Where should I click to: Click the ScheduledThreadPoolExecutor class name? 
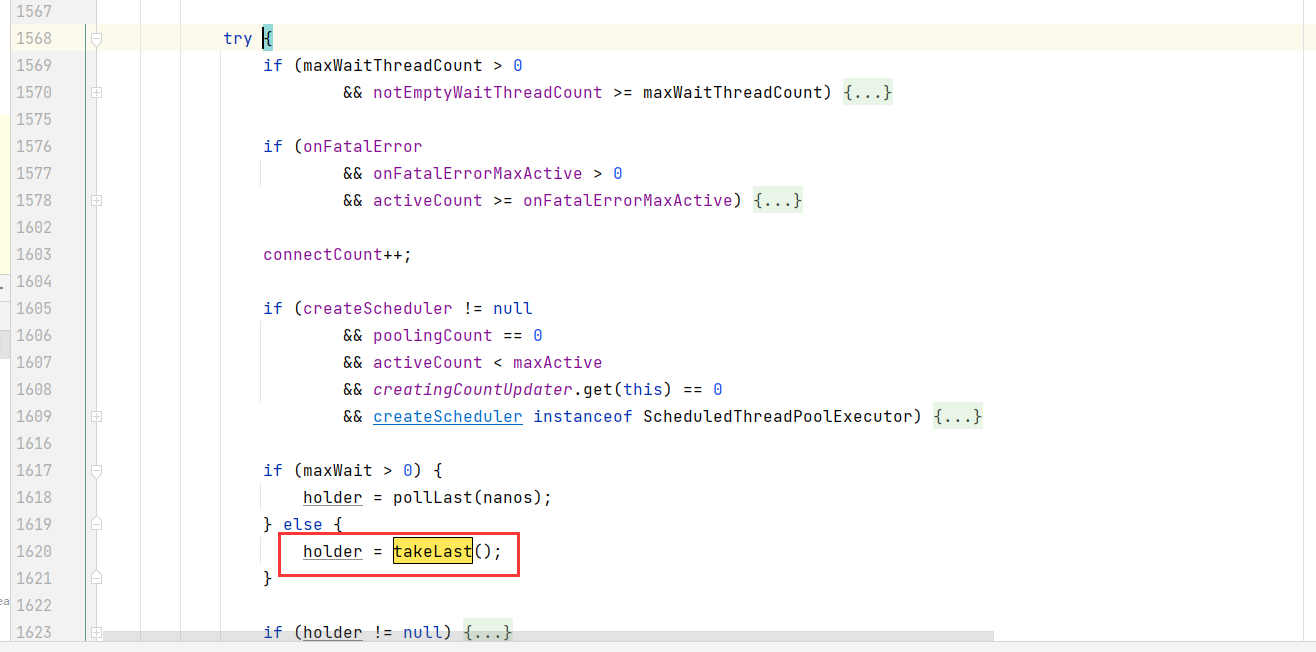pos(777,417)
